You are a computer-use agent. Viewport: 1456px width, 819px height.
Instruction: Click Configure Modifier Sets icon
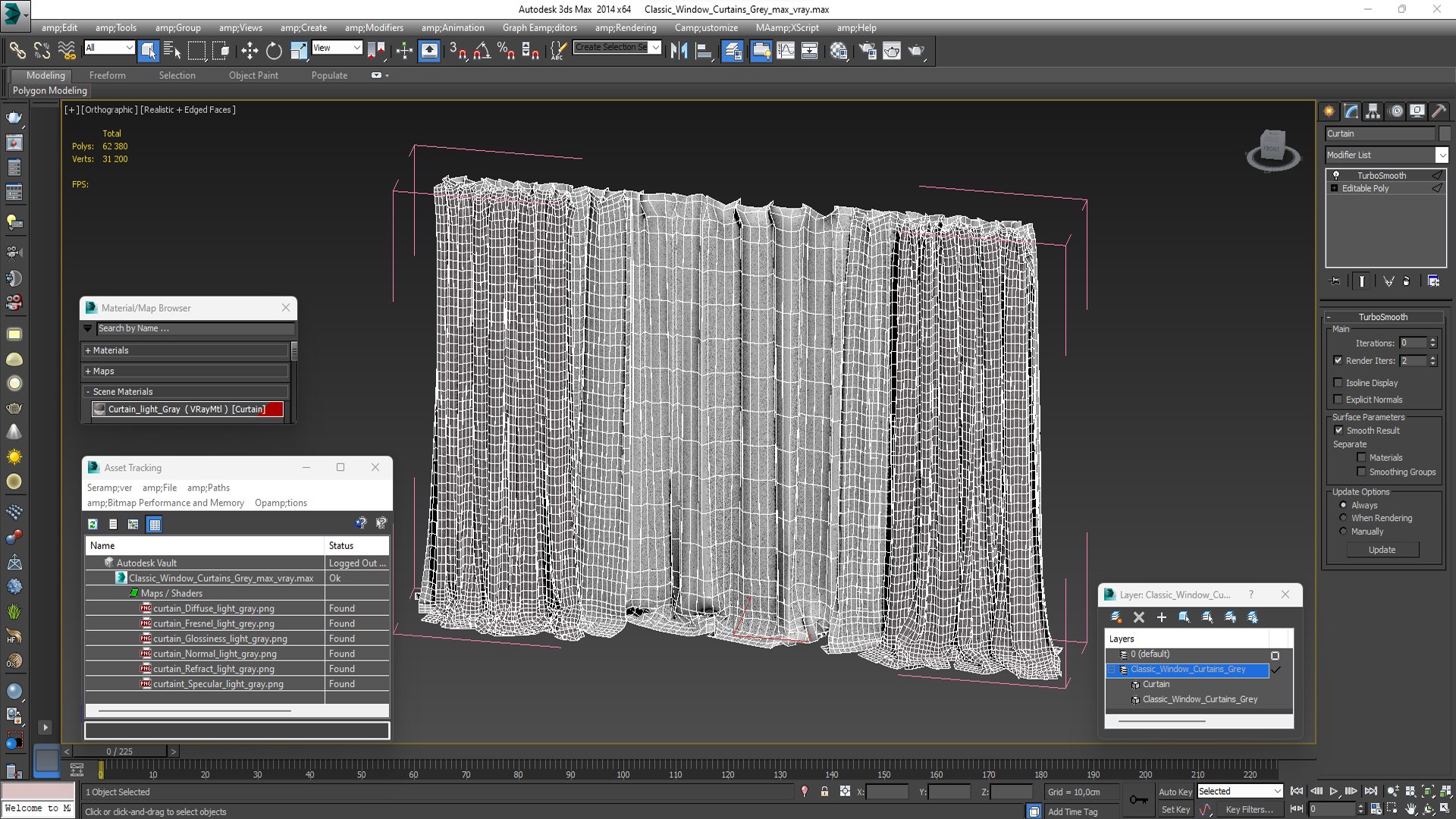click(x=1433, y=281)
